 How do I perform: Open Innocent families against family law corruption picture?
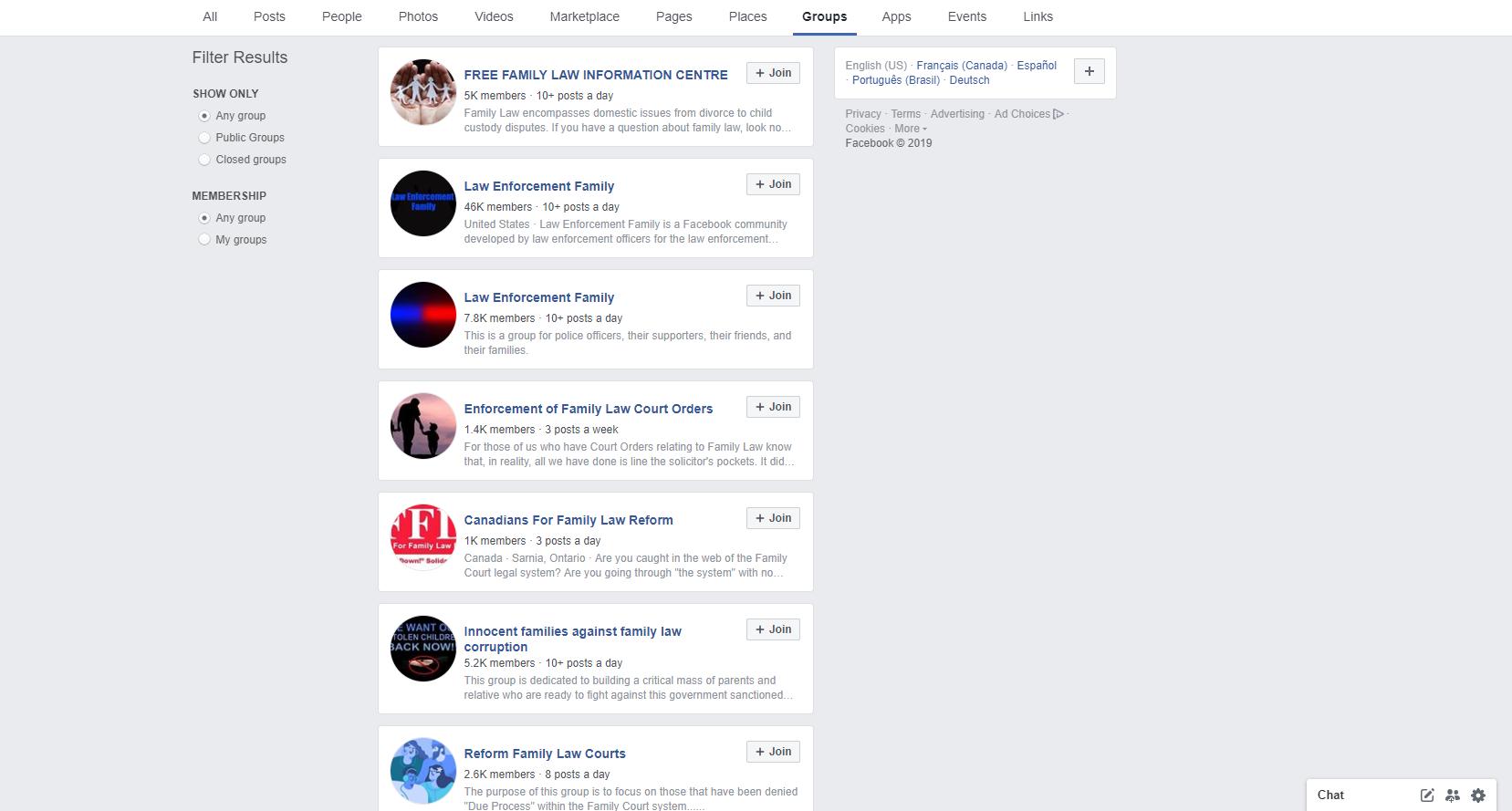[423, 649]
